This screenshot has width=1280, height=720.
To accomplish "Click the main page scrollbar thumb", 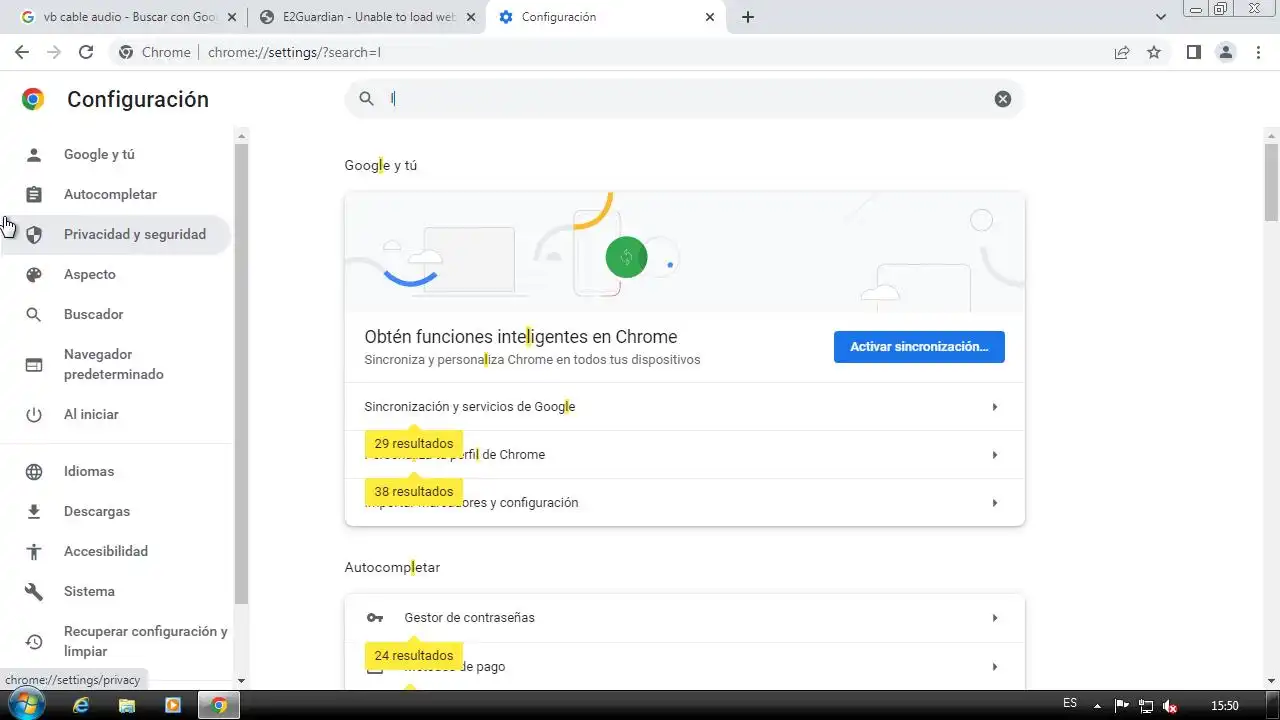I will coord(1271,182).
